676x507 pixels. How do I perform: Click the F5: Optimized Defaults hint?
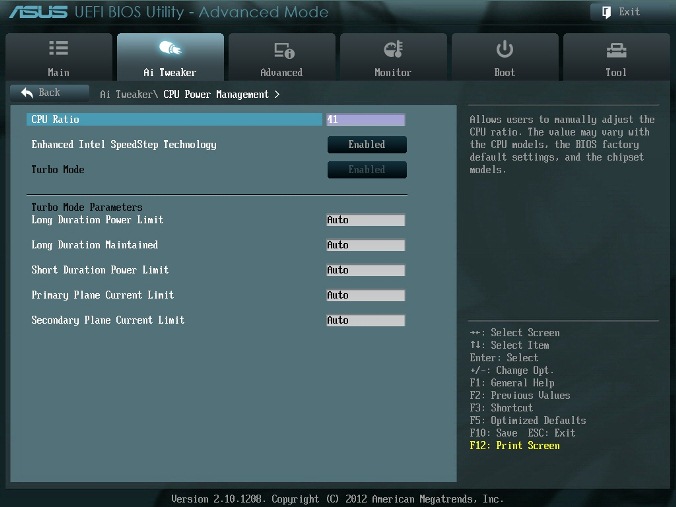click(x=528, y=420)
